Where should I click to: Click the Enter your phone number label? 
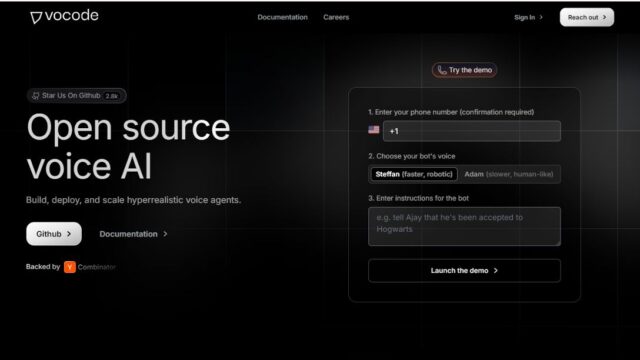coord(451,112)
